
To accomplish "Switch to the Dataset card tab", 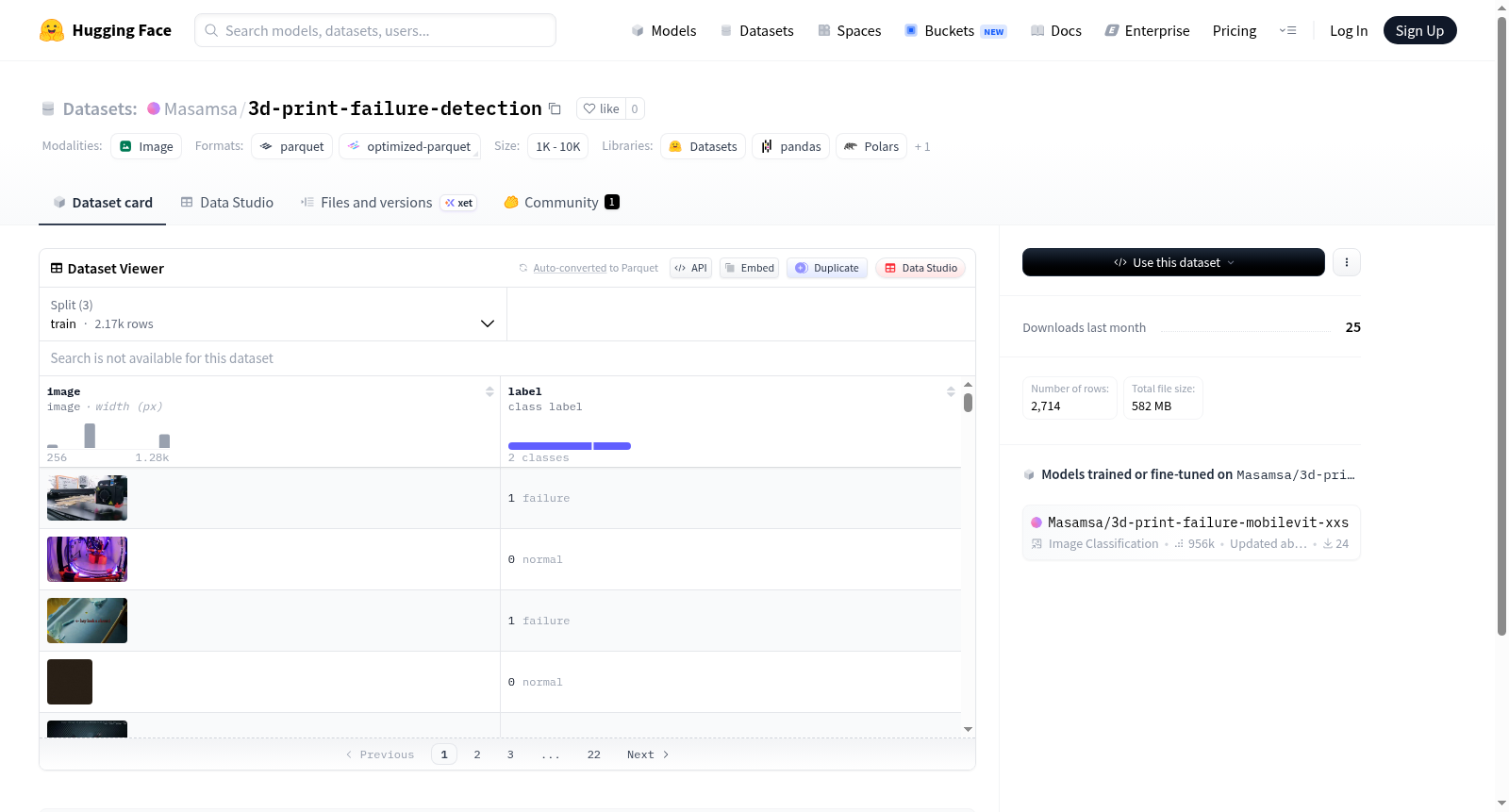I will (102, 202).
